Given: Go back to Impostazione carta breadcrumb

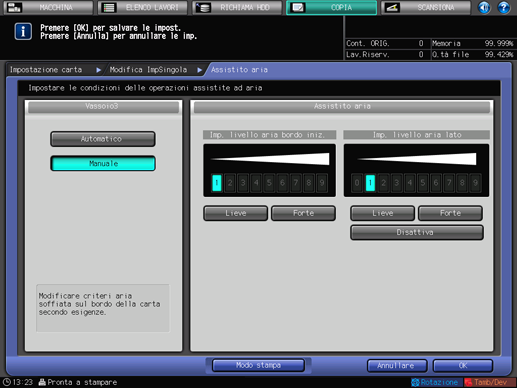Looking at the screenshot, I should pyautogui.click(x=46, y=70).
